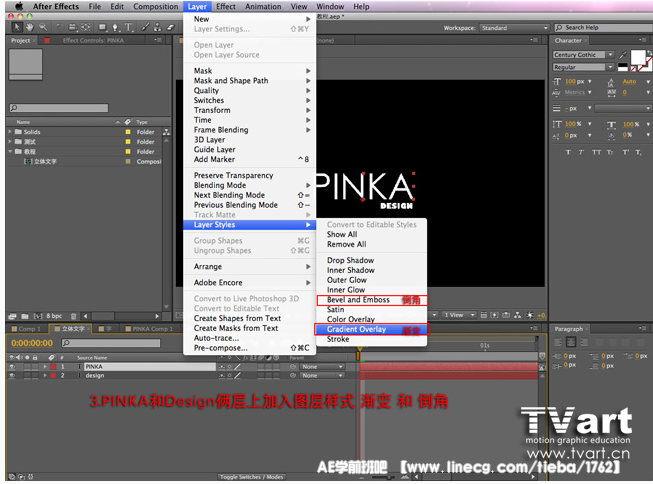
Task: Open the 1 View layout dropdown
Action: 459,315
